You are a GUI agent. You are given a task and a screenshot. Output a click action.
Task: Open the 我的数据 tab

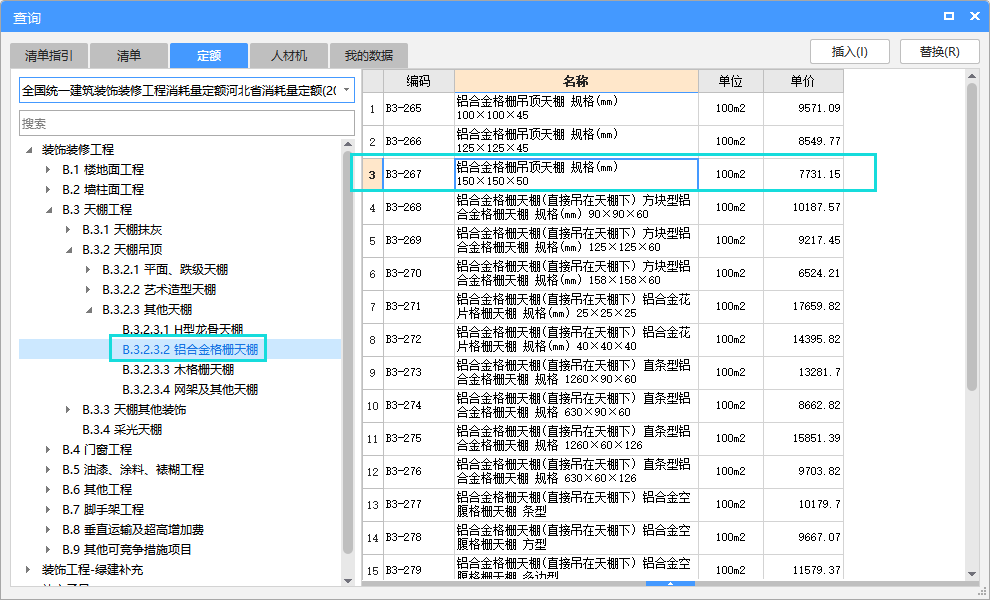pyautogui.click(x=369, y=56)
